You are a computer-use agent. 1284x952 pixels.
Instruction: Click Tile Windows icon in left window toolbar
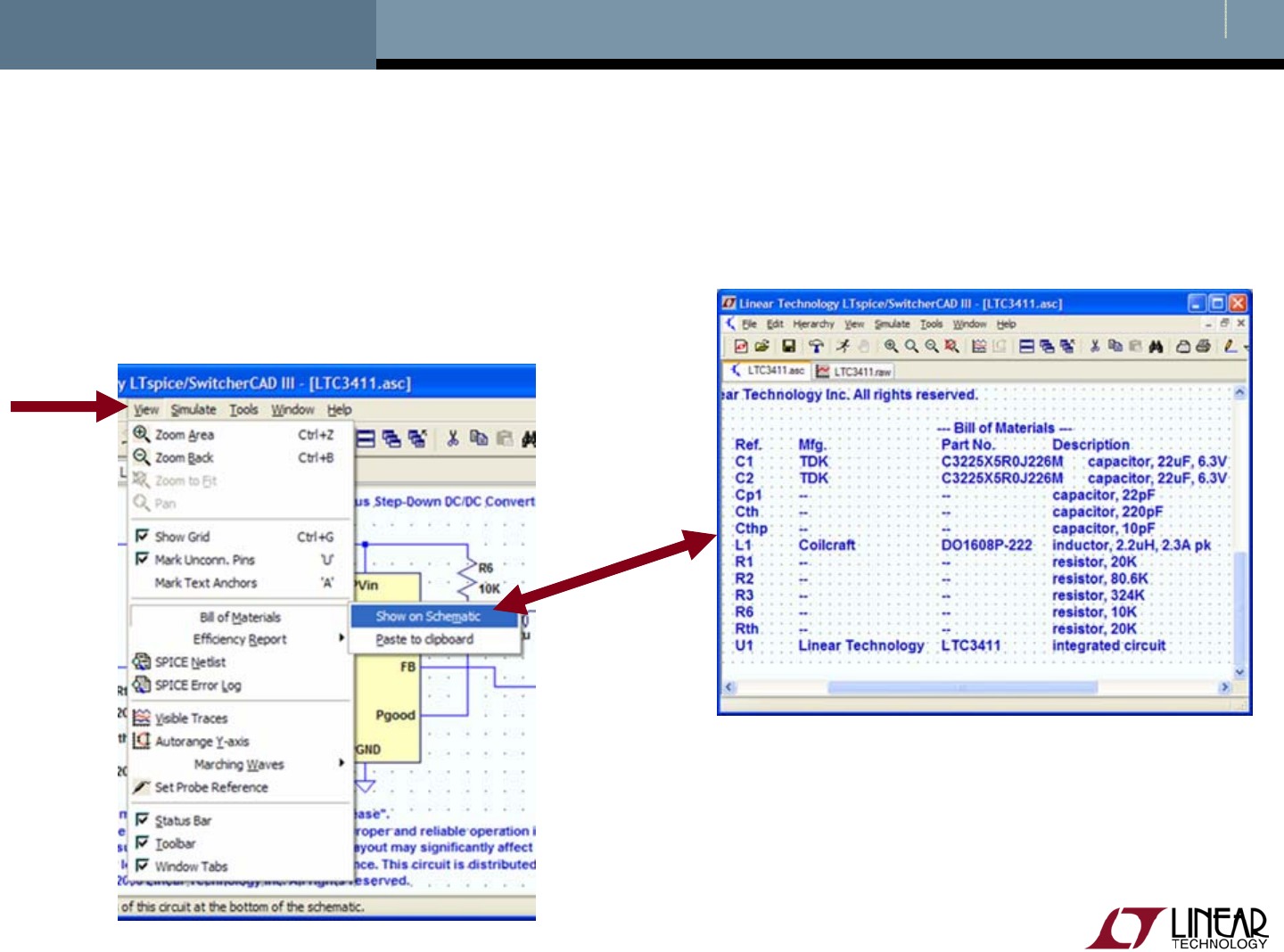[x=366, y=439]
